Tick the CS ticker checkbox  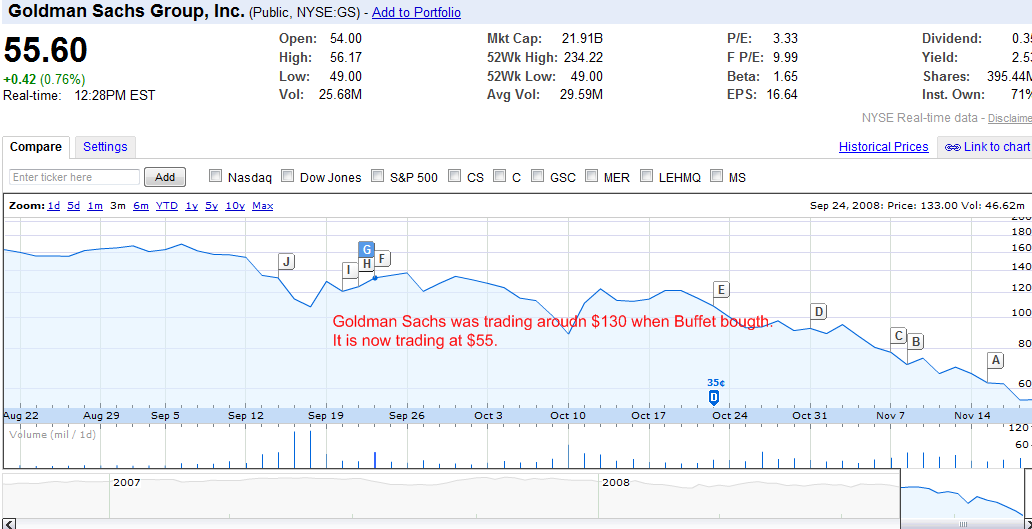coord(455,176)
